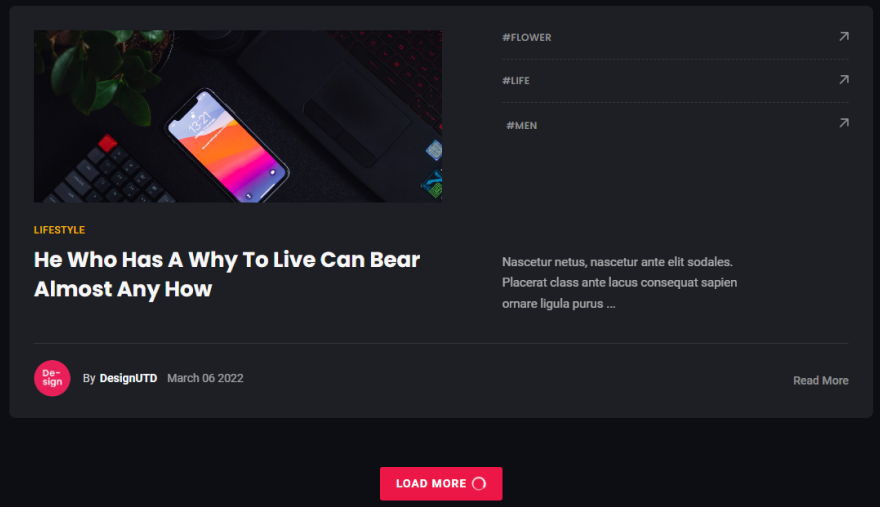This screenshot has width=880, height=507.
Task: Click the 'By' label near author
Action: tap(89, 378)
